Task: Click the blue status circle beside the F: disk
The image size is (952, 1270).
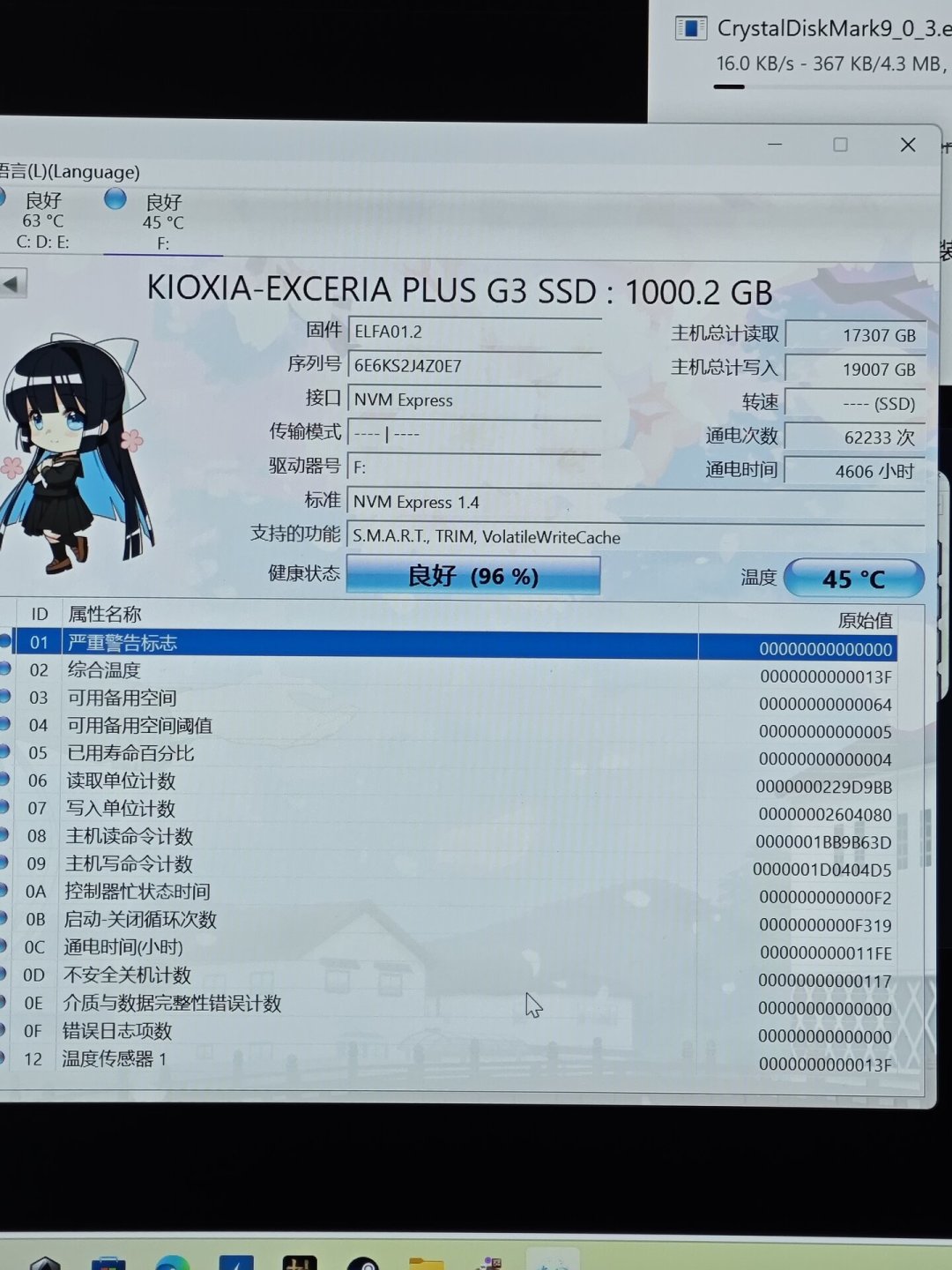Action: pyautogui.click(x=115, y=199)
